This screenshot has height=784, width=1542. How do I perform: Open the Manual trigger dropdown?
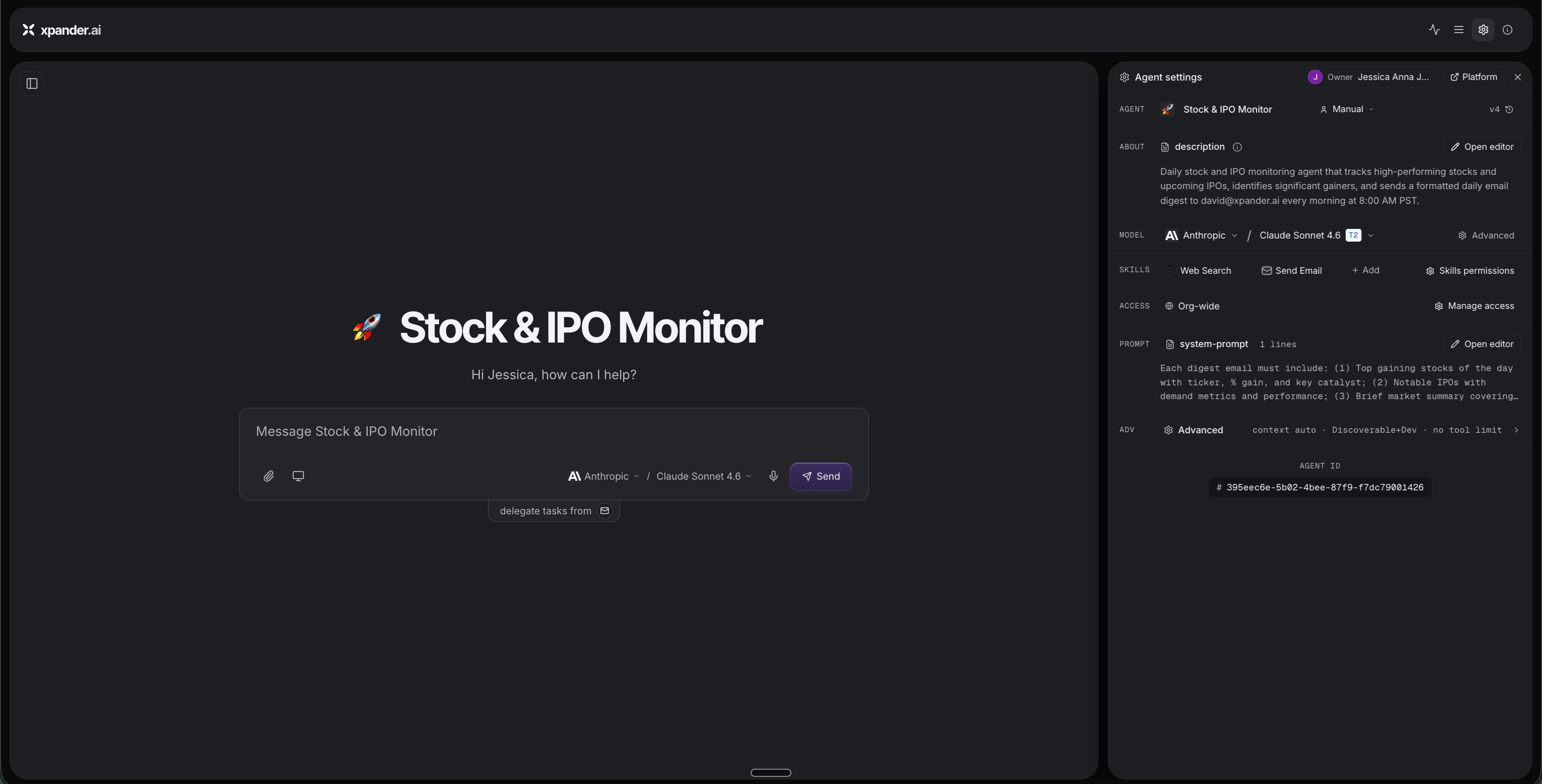pyautogui.click(x=1347, y=110)
